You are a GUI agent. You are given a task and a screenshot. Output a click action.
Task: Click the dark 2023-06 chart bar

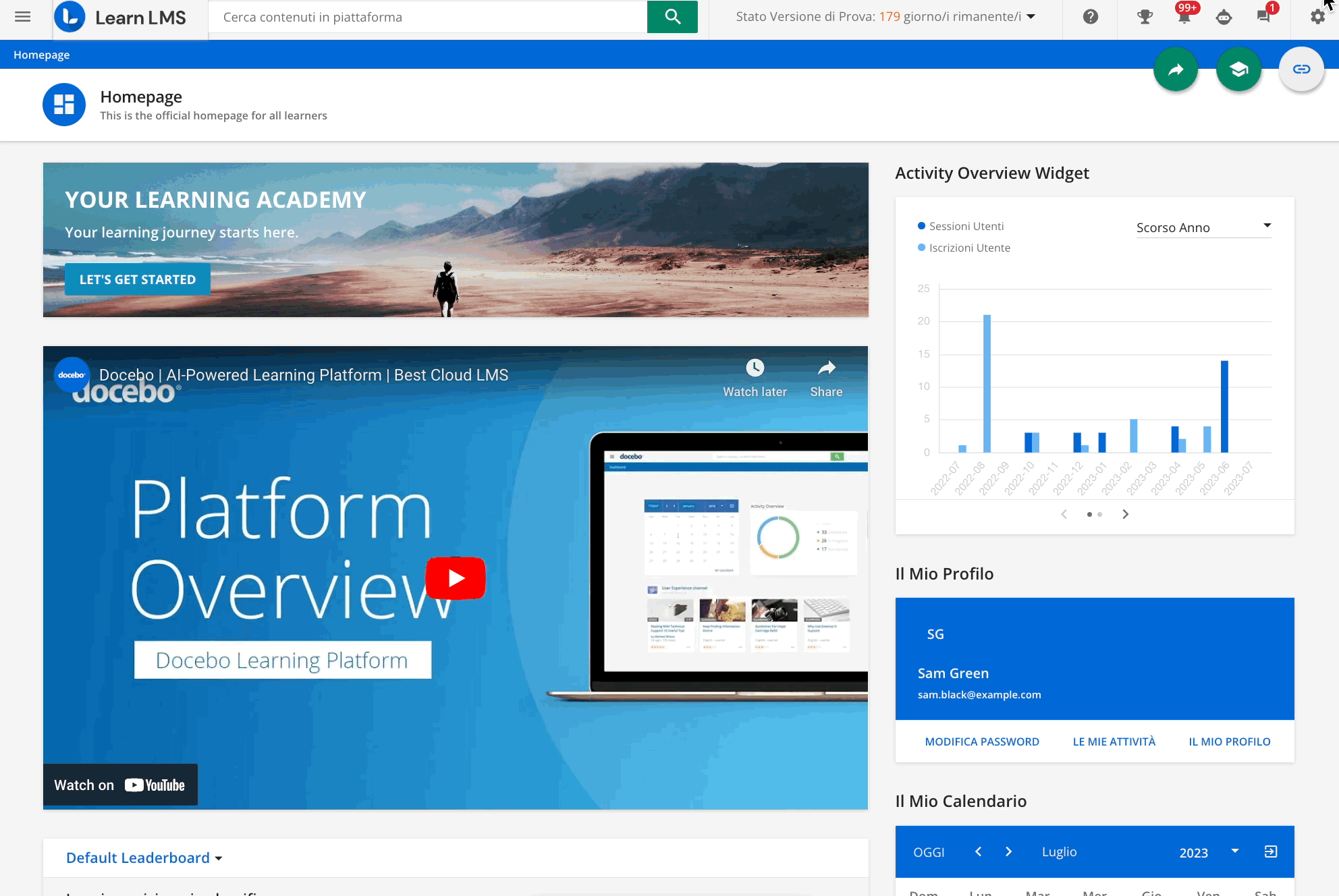(1224, 406)
